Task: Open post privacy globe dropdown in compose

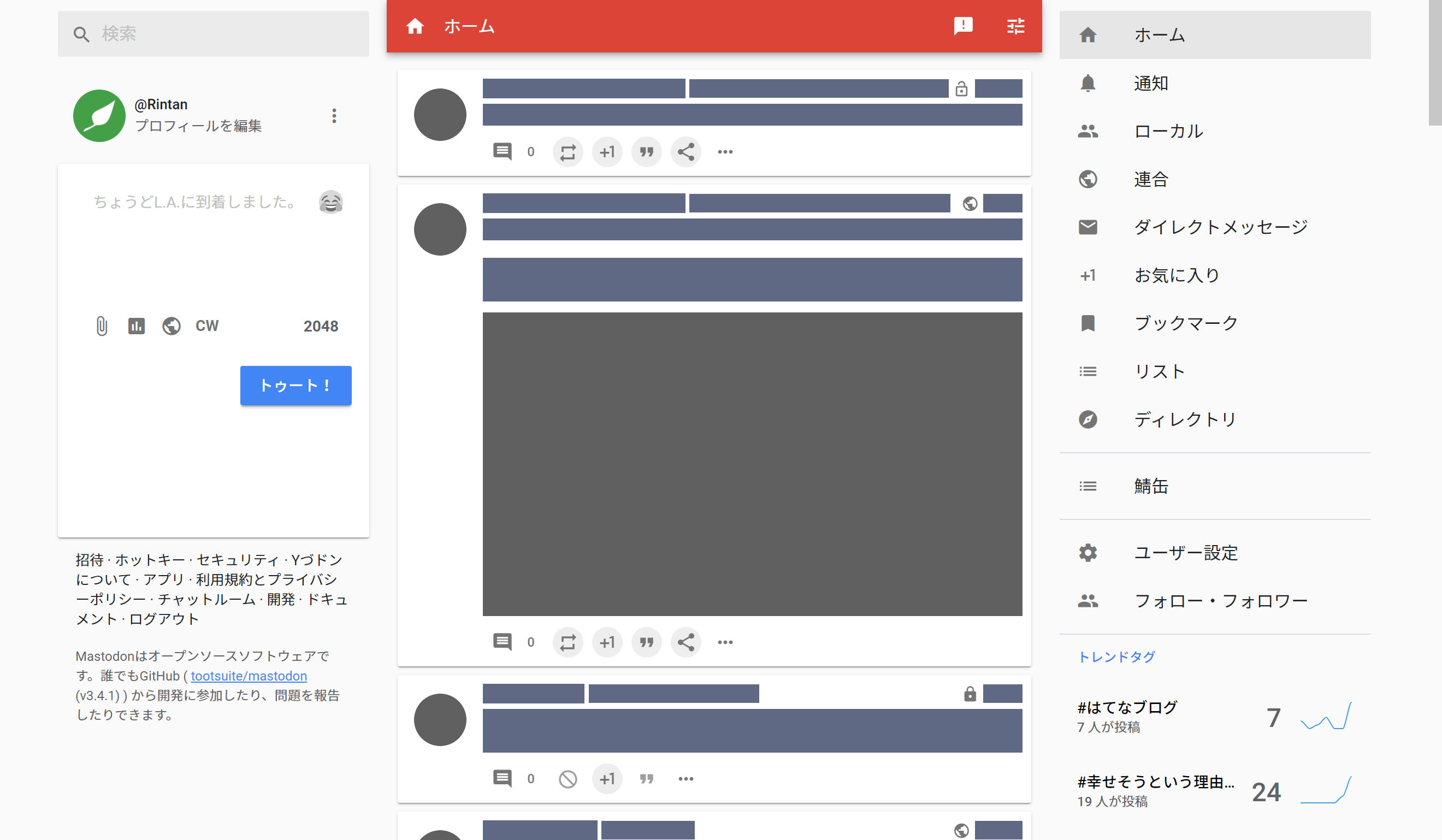Action: pyautogui.click(x=171, y=326)
